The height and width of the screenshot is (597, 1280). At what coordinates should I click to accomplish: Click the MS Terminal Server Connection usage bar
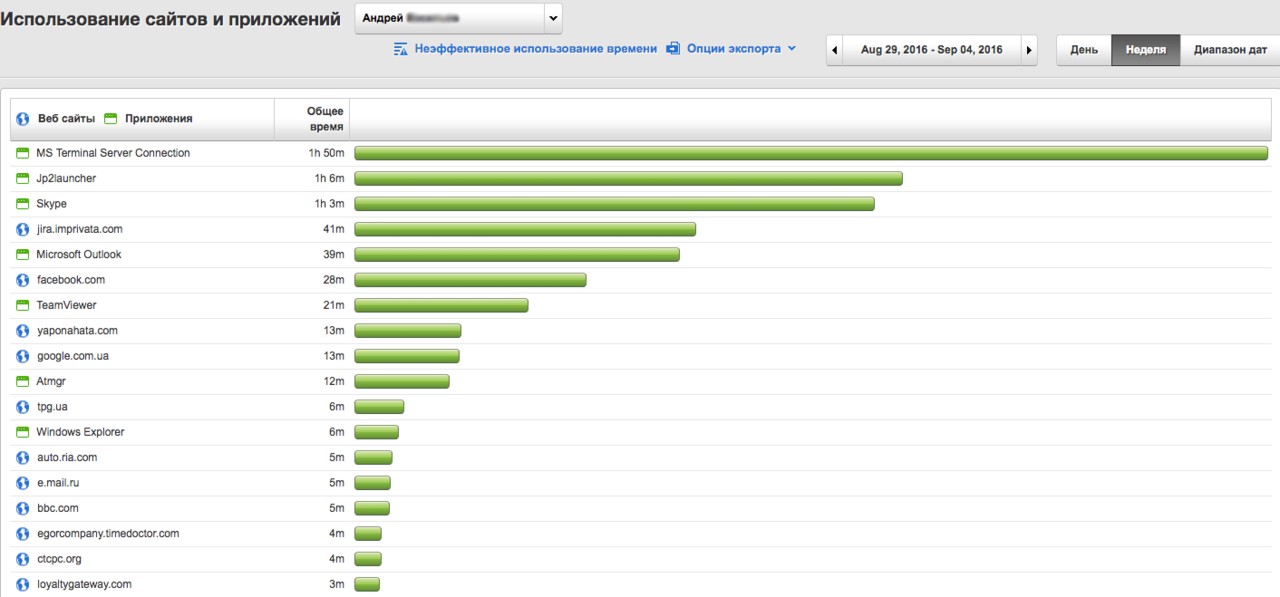[811, 153]
